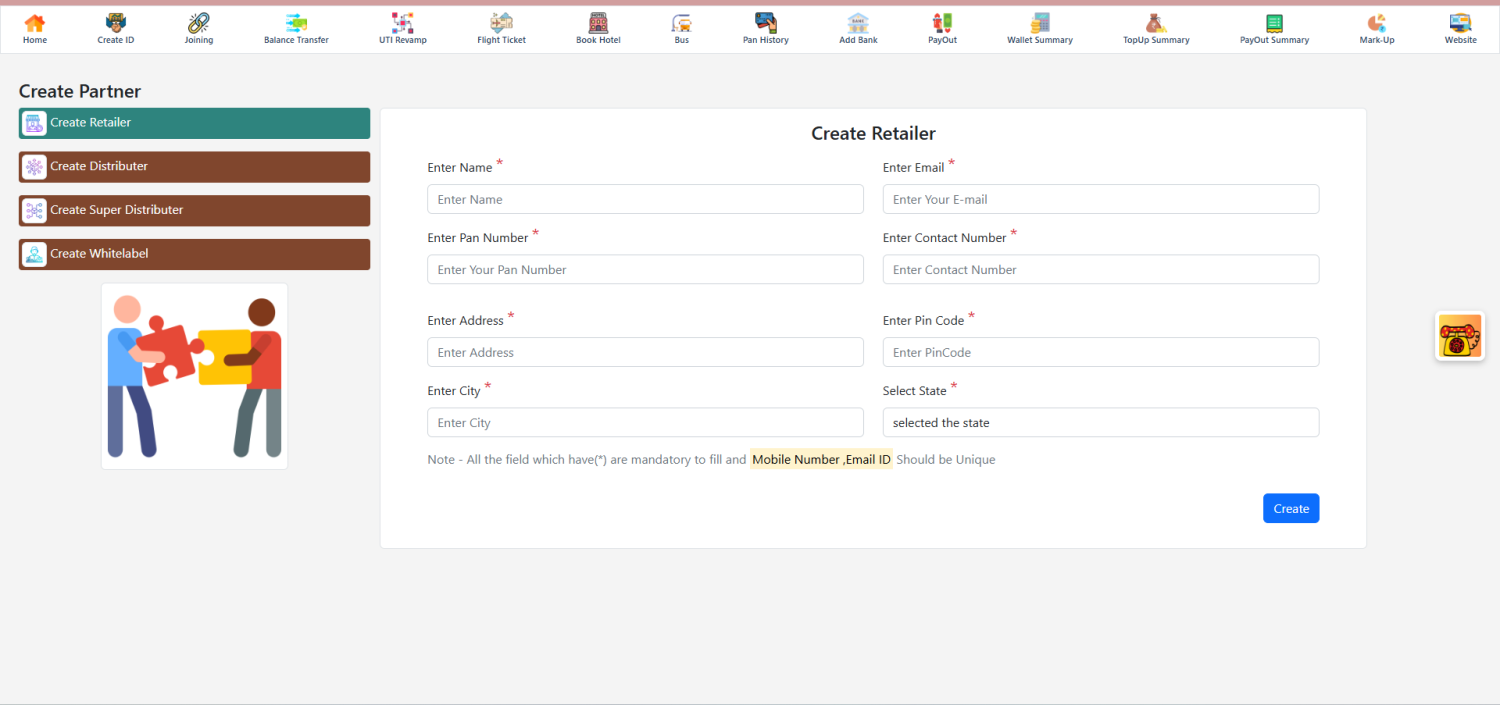Click the 'Flight Ticket' label text
Image resolution: width=1500 pixels, height=705 pixels.
coord(501,40)
